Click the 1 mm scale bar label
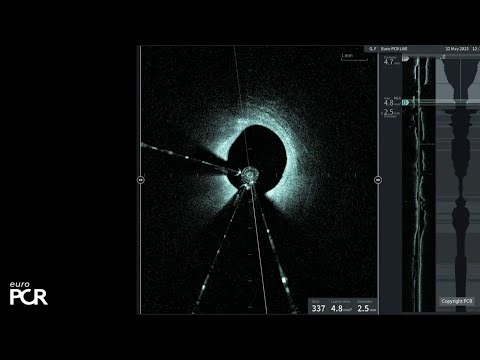The image size is (480, 360). [347, 55]
